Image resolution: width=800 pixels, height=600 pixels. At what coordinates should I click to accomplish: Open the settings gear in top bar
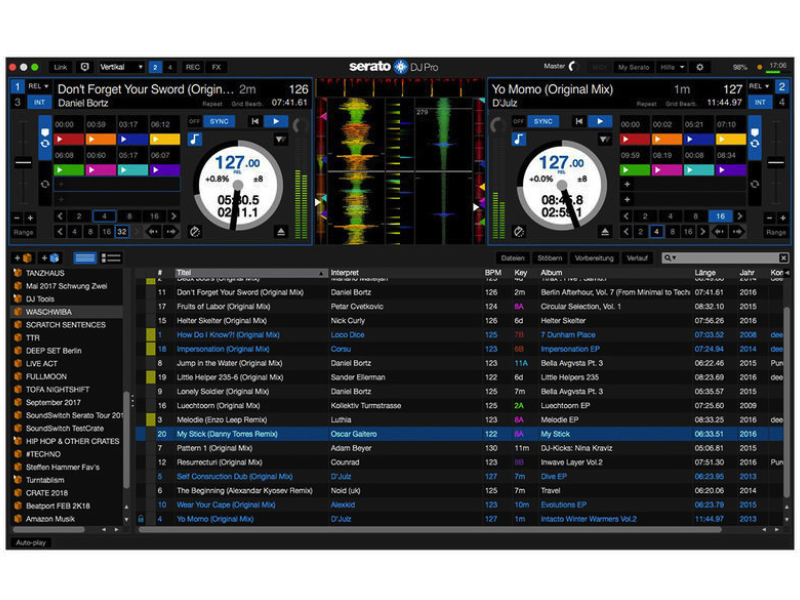[699, 67]
